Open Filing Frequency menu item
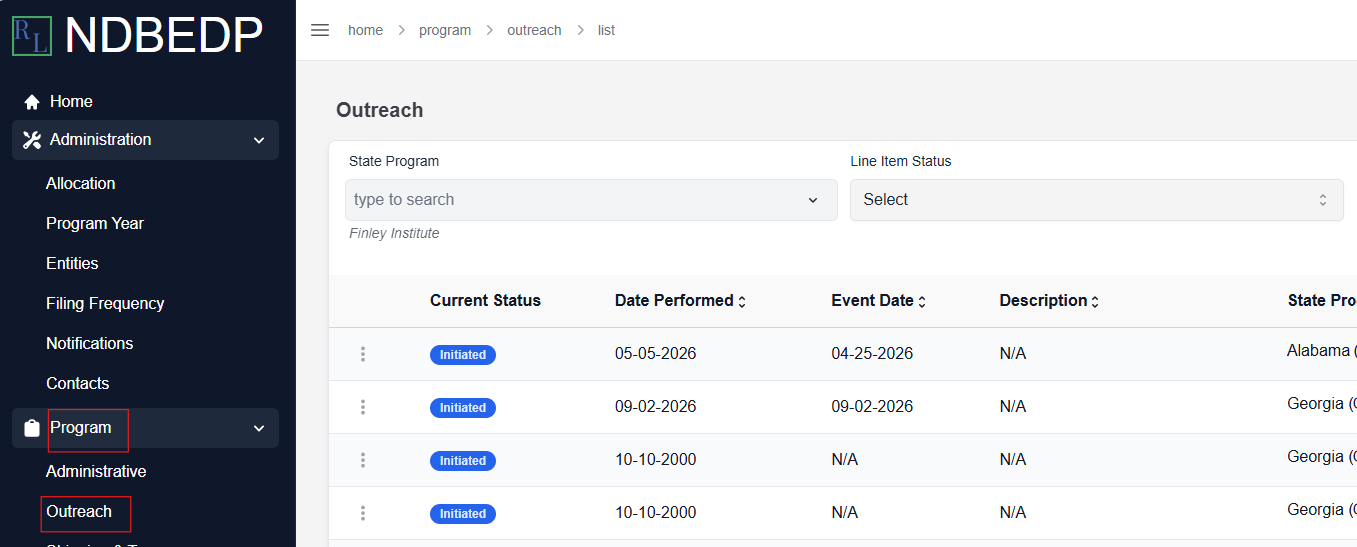This screenshot has height=547, width=1357. click(105, 303)
